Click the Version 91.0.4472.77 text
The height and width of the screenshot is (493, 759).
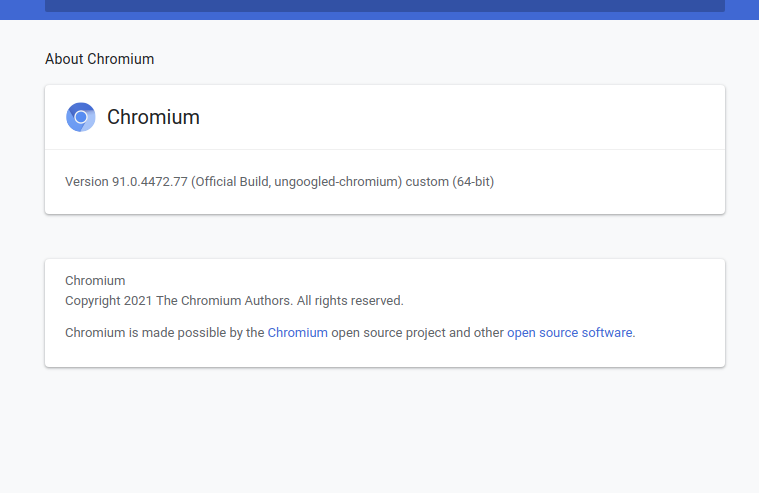[279, 182]
